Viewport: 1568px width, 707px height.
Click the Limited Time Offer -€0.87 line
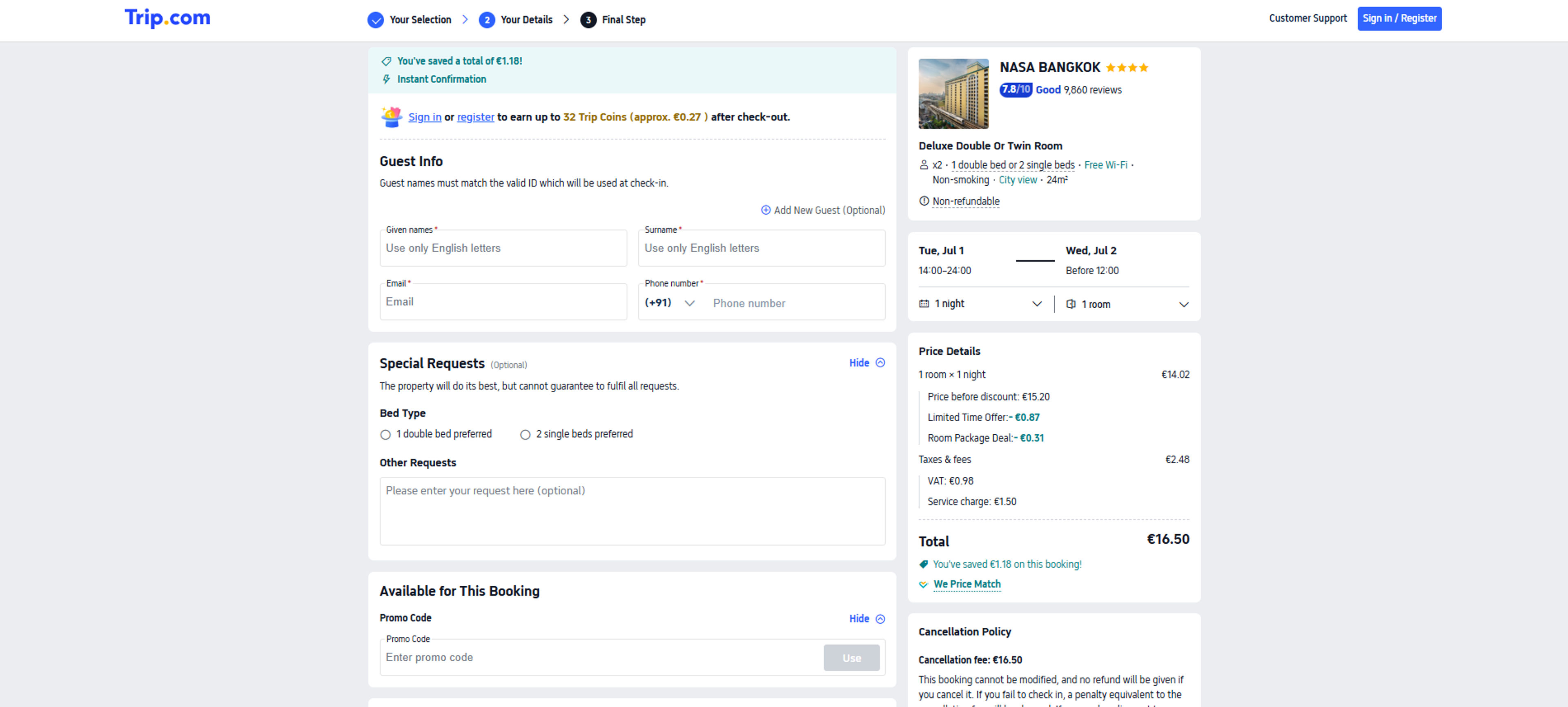coord(983,418)
